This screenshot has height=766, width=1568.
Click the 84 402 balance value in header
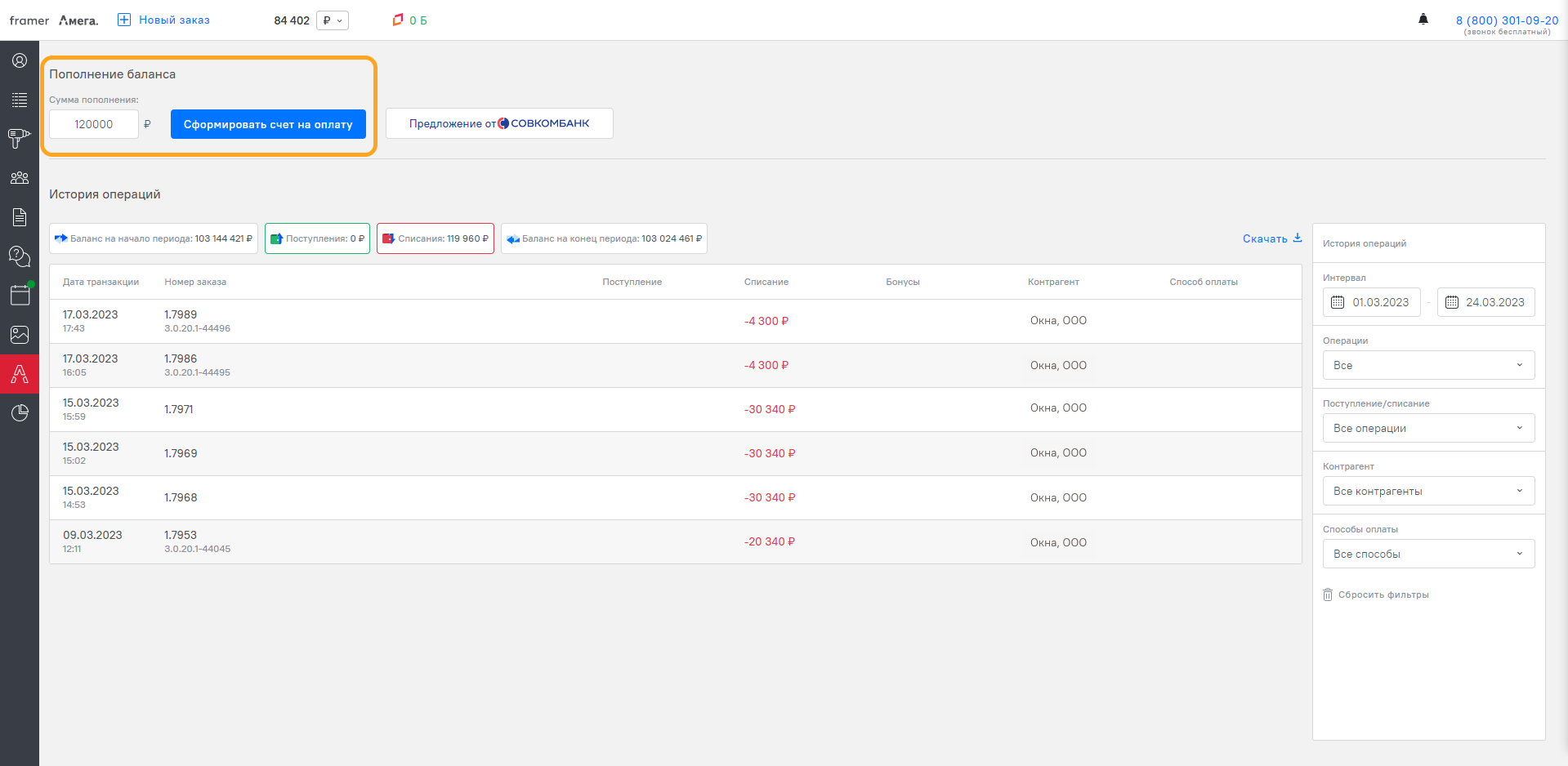292,20
